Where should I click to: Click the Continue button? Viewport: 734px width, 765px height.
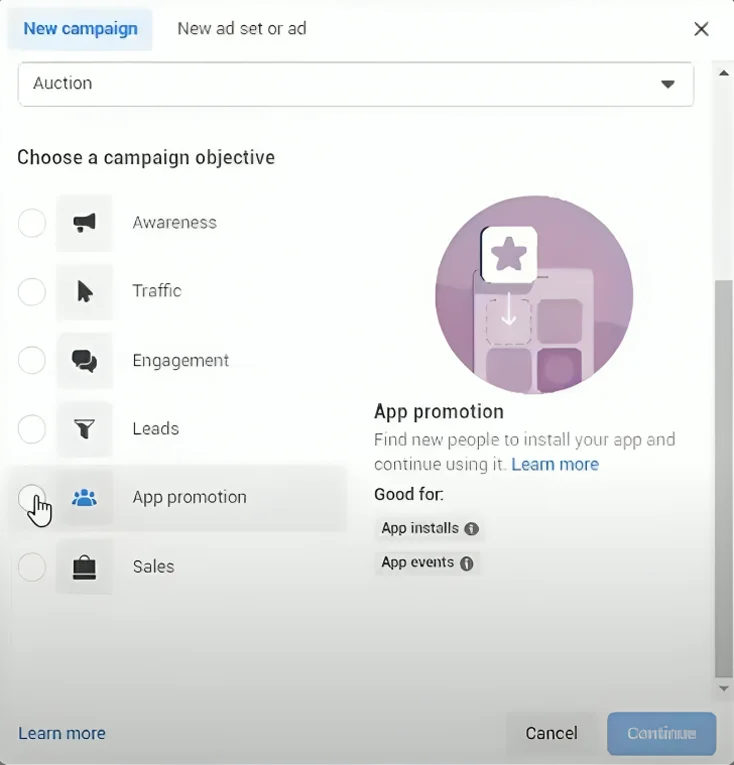click(x=661, y=733)
